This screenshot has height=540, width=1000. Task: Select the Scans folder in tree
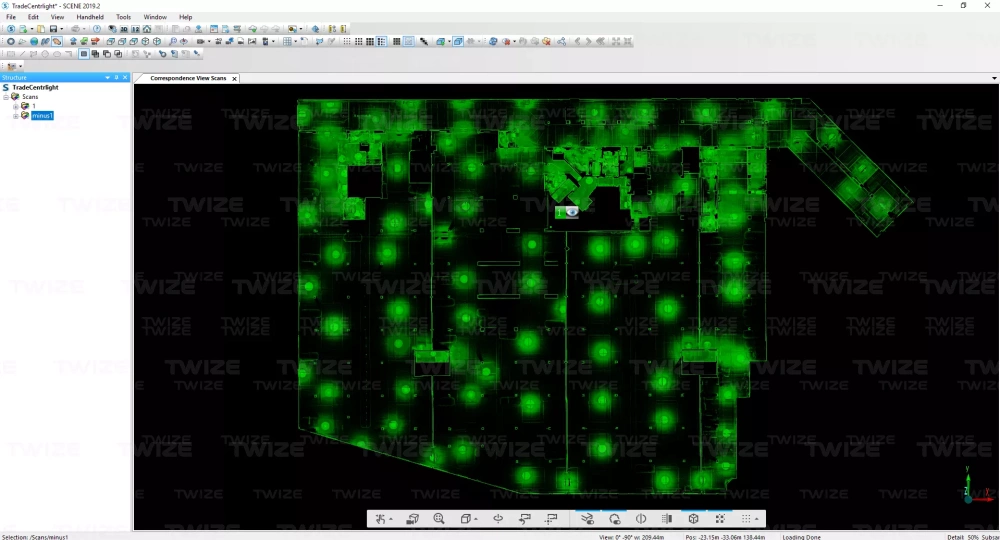(30, 97)
